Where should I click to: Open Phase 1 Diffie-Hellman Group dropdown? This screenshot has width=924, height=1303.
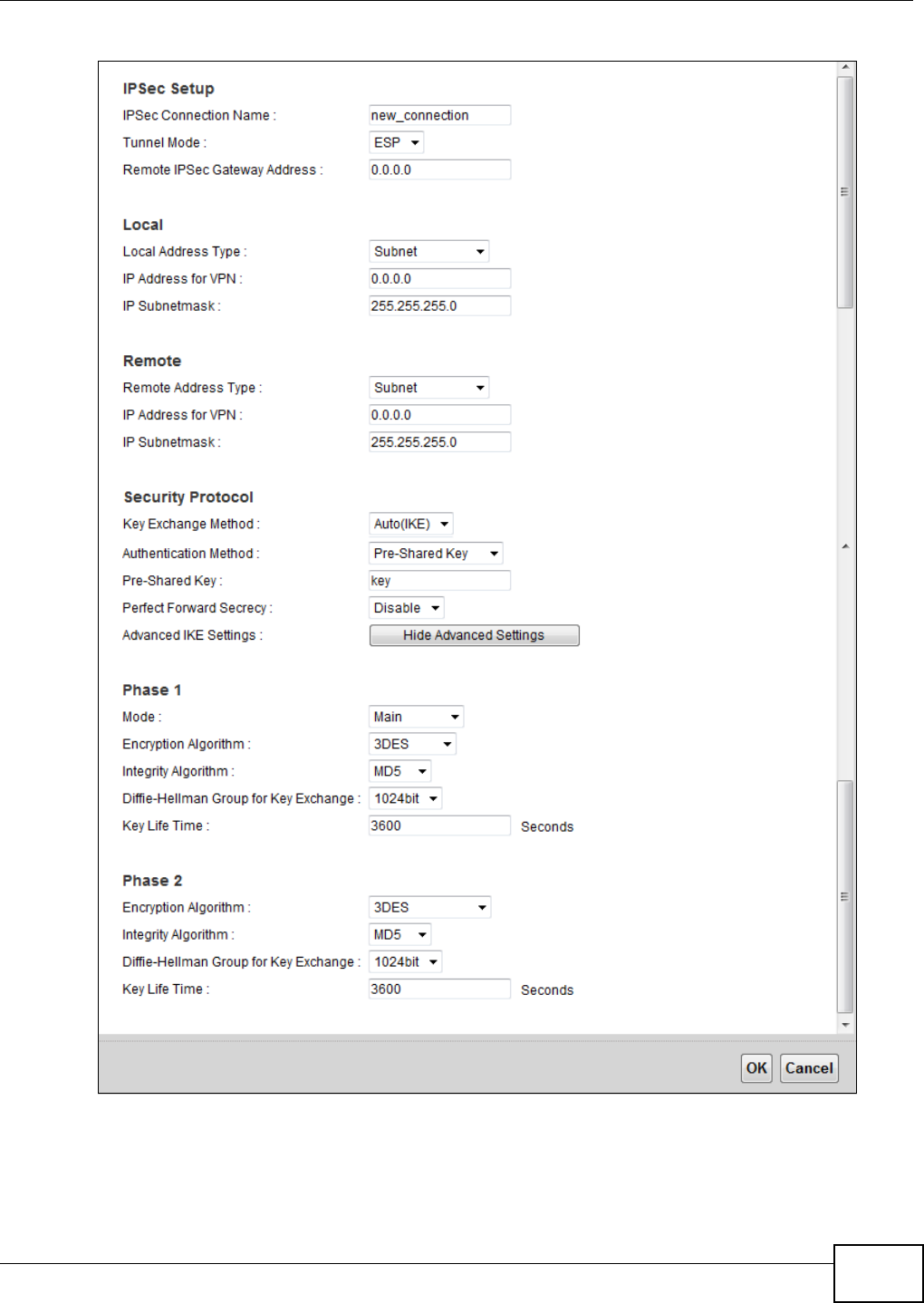405,798
